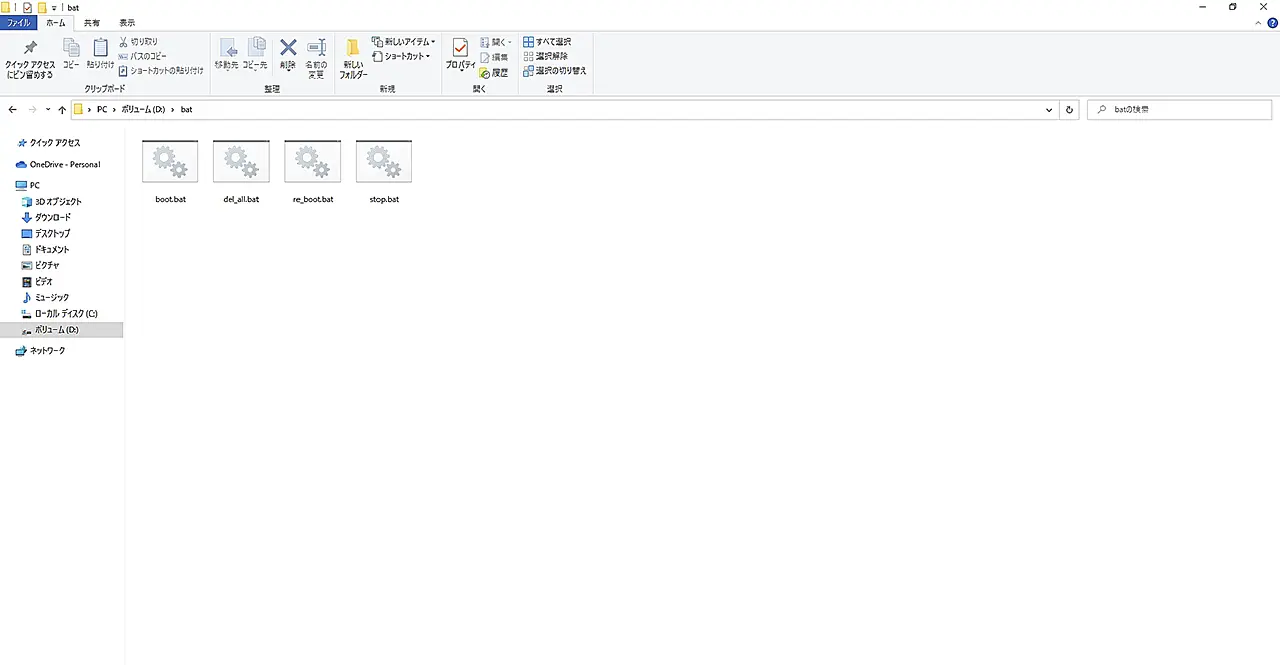Open the View (表示) ribbon tab
The image size is (1280, 665).
click(127, 22)
